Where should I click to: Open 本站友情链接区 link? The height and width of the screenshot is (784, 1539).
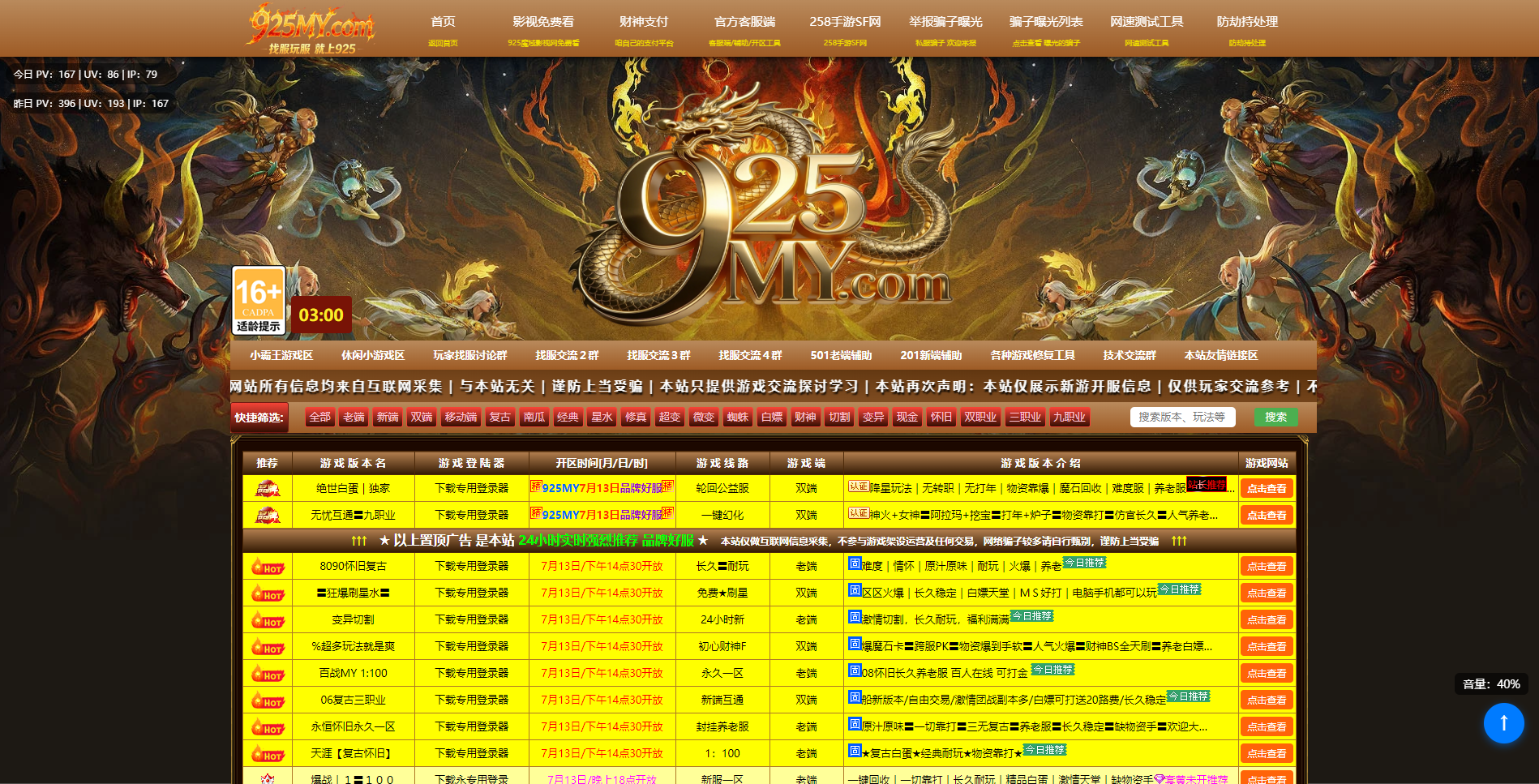point(1221,355)
